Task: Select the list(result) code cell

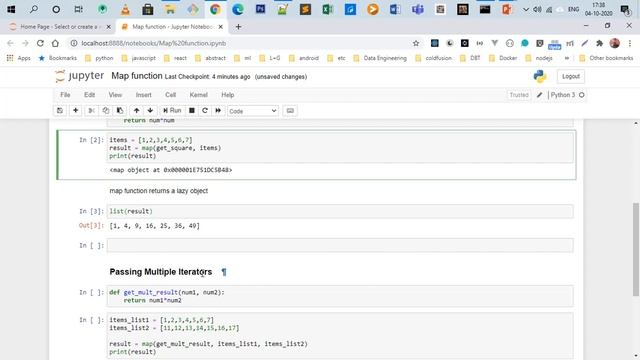Action: point(340,211)
